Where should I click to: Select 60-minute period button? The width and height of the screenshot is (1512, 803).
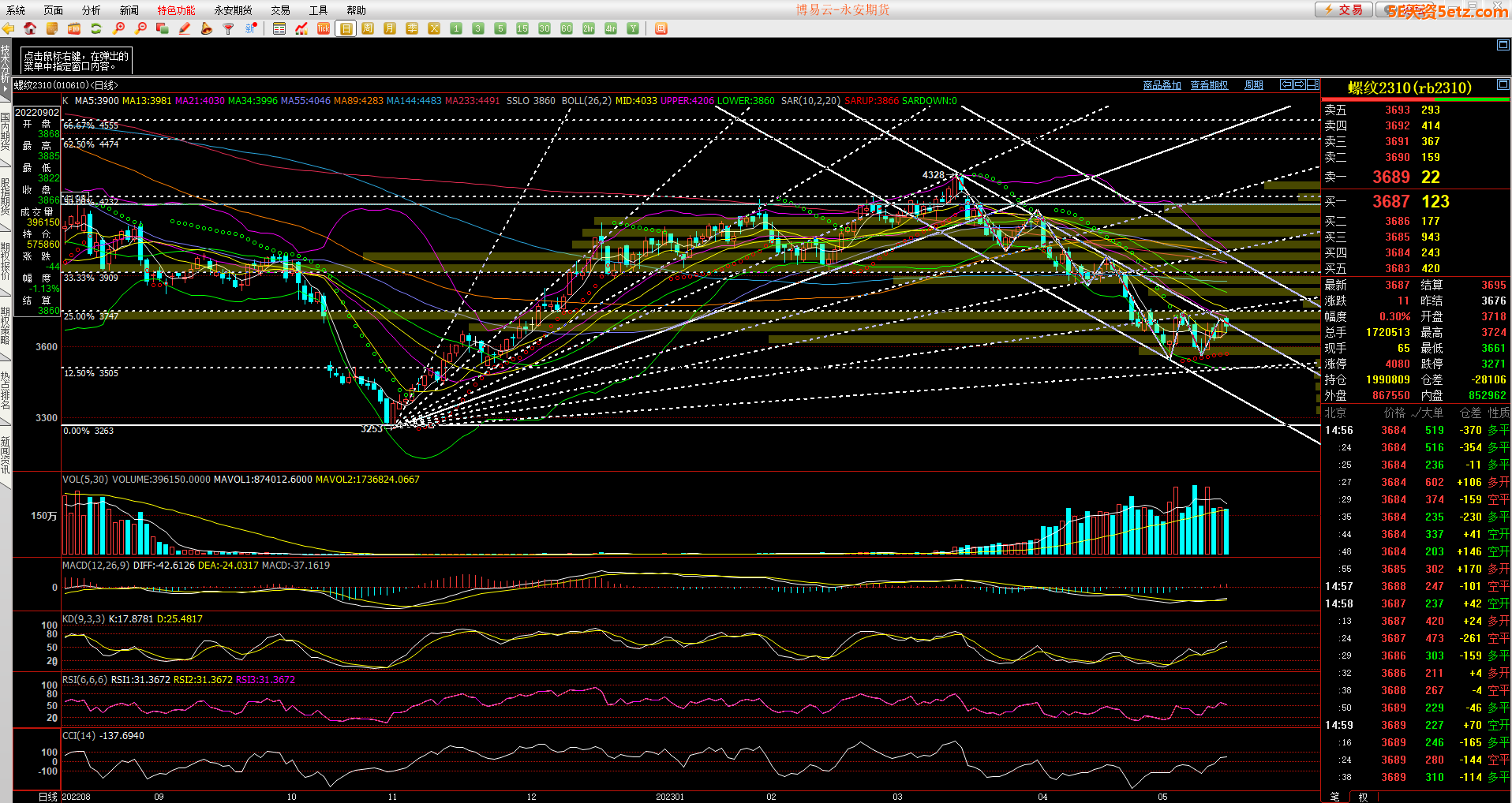[567, 28]
